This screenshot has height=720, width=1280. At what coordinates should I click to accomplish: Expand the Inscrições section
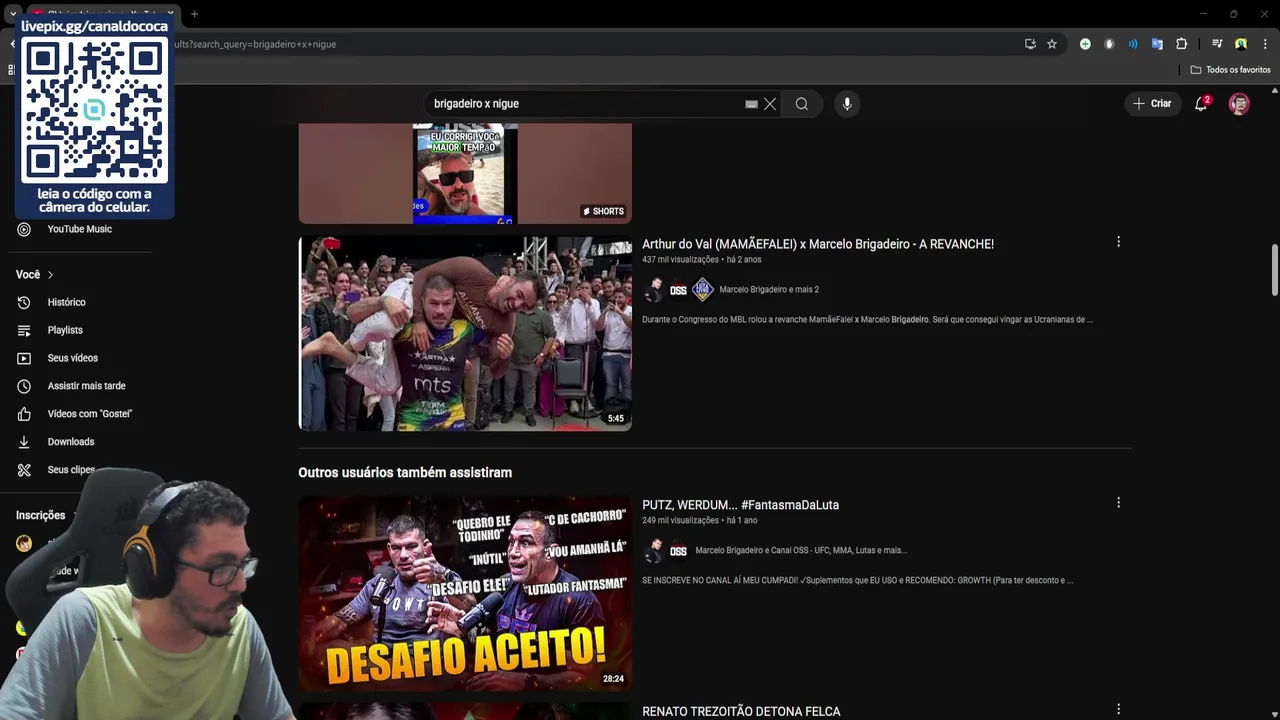tap(45, 515)
